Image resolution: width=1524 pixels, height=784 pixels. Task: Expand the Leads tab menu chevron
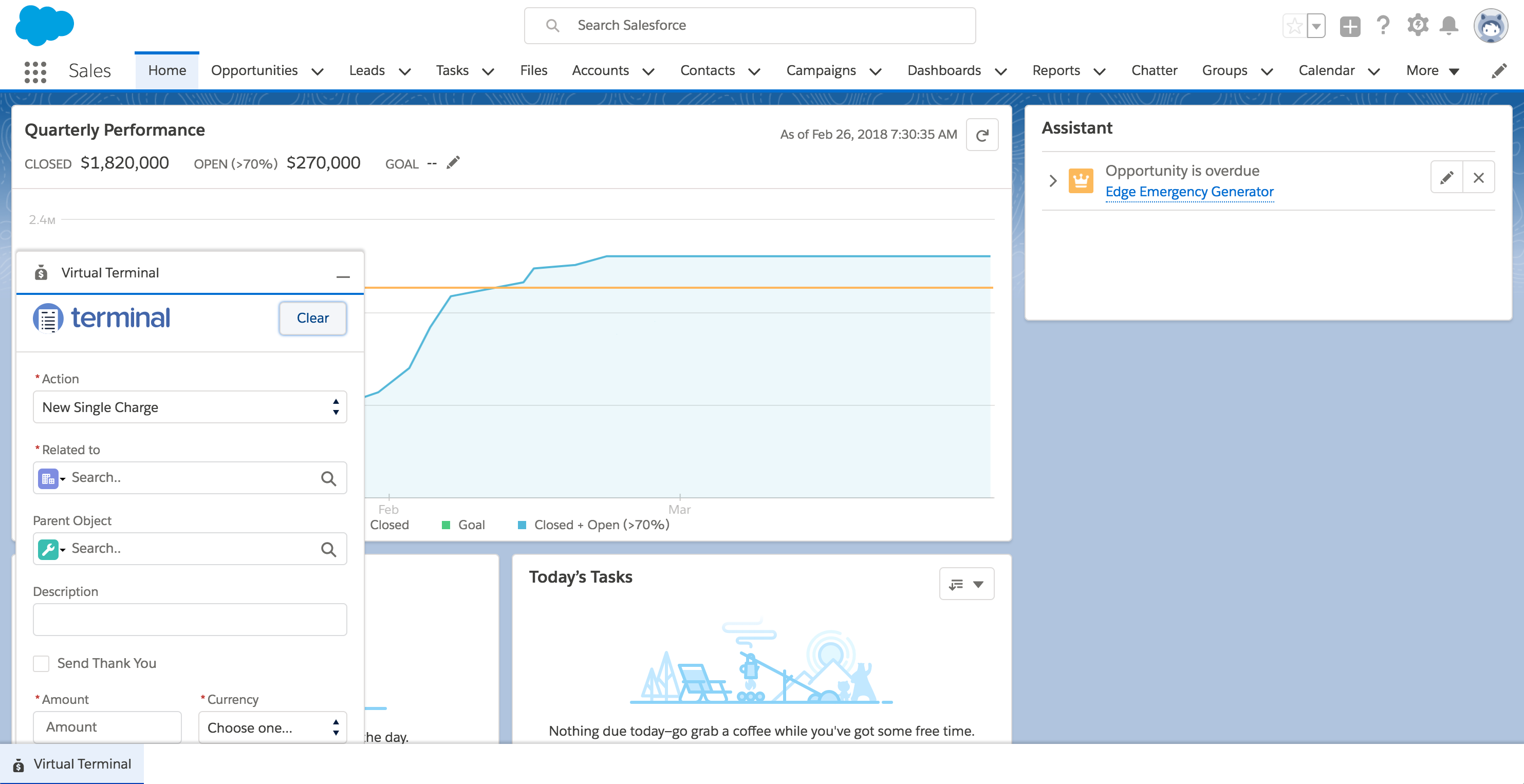405,71
